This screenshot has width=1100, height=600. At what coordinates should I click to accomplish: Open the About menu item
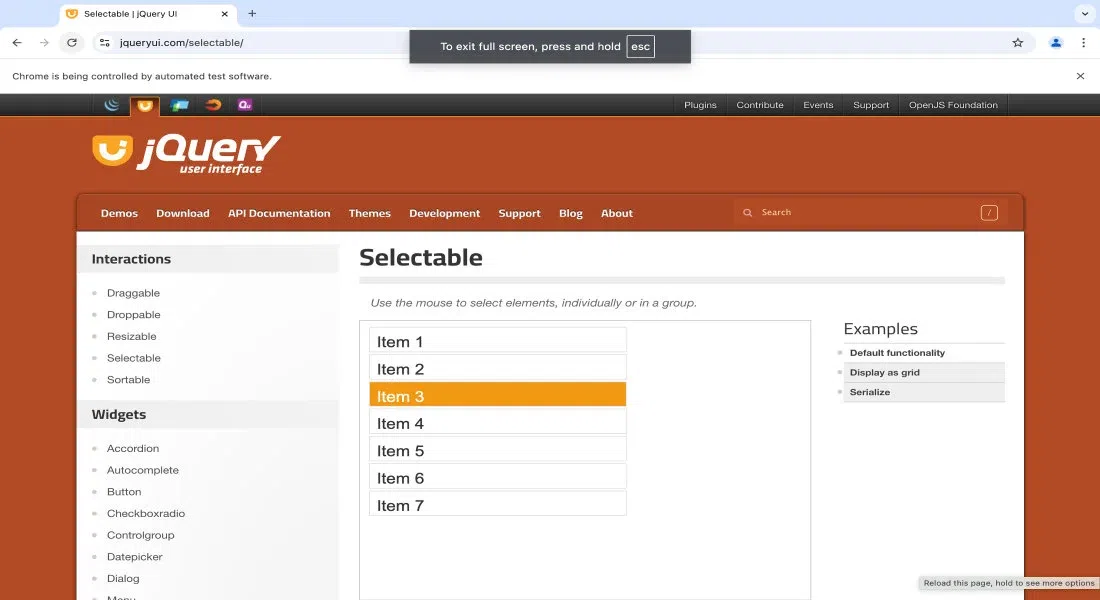pyautogui.click(x=617, y=213)
